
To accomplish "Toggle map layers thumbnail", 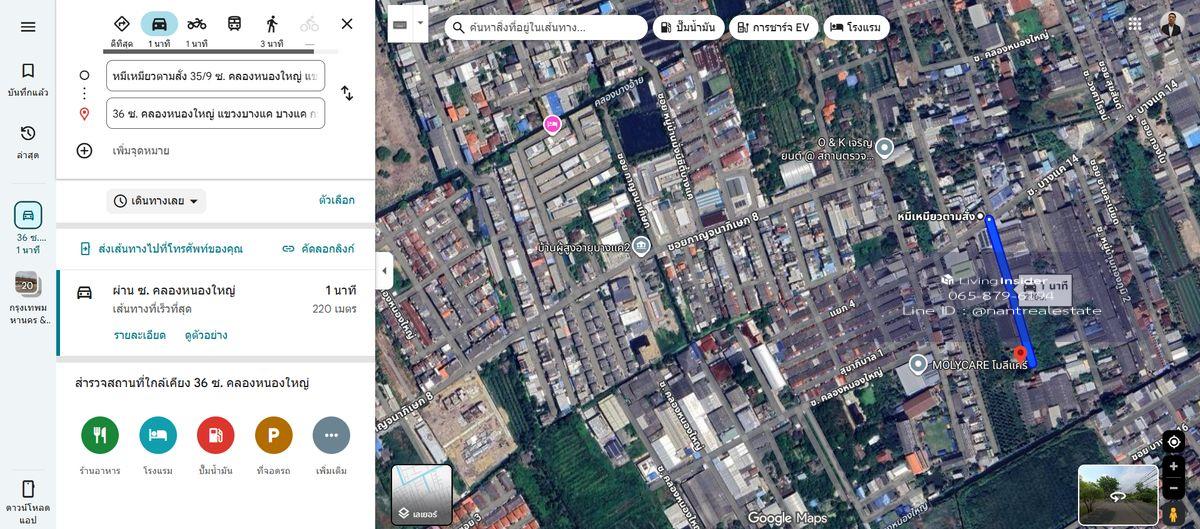I will [421, 494].
